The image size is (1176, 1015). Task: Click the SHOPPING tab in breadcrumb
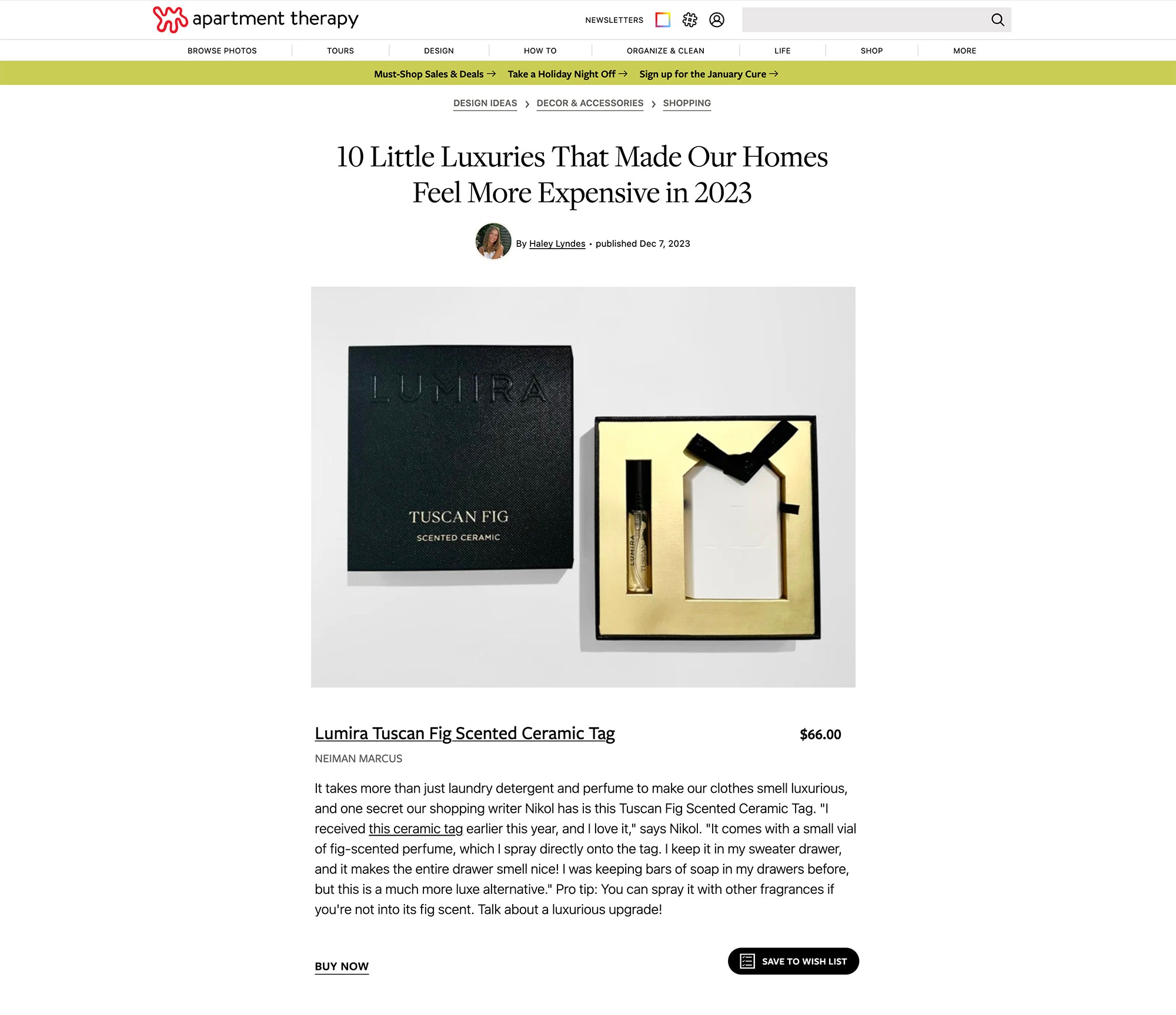click(686, 103)
